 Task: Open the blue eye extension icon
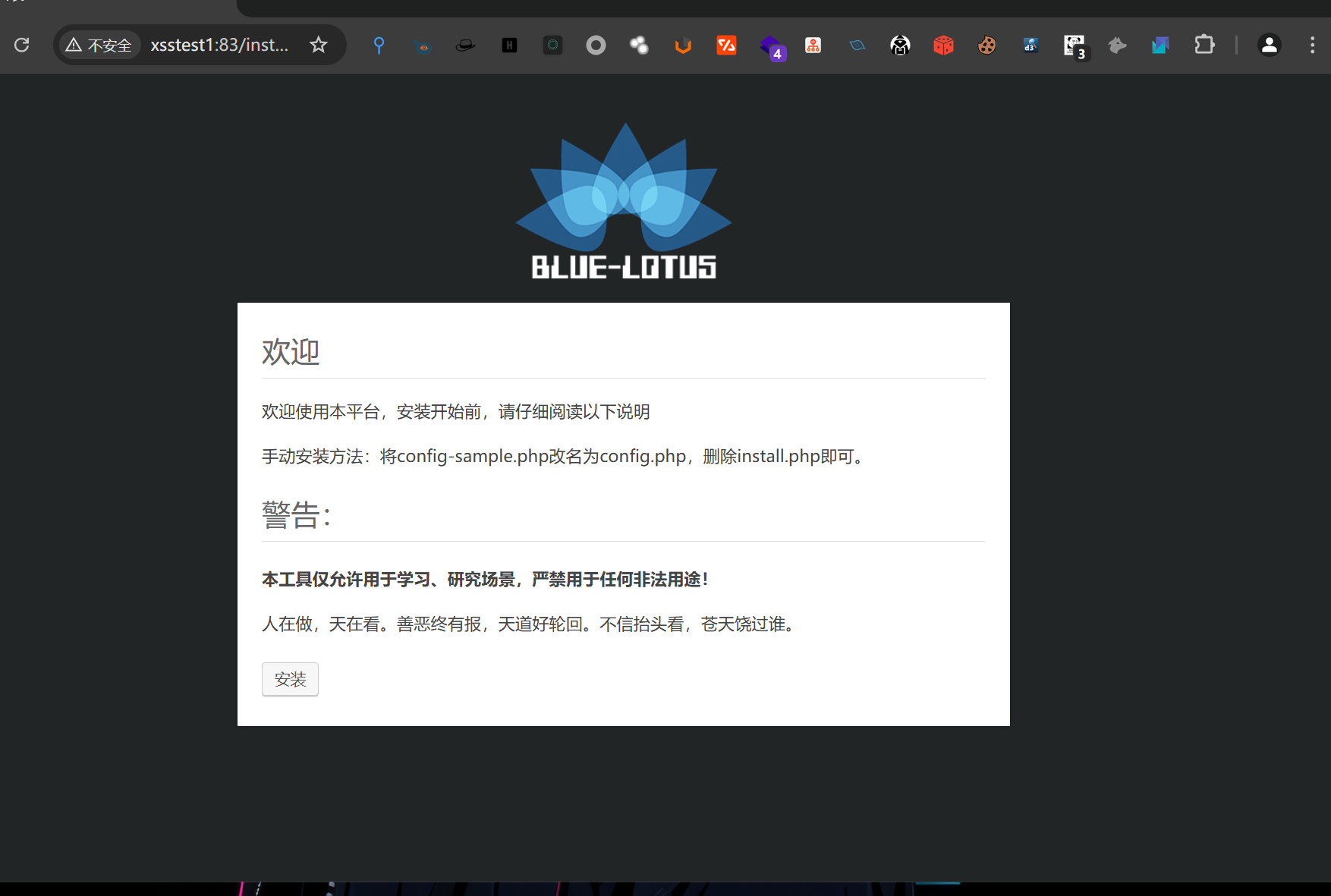423,46
